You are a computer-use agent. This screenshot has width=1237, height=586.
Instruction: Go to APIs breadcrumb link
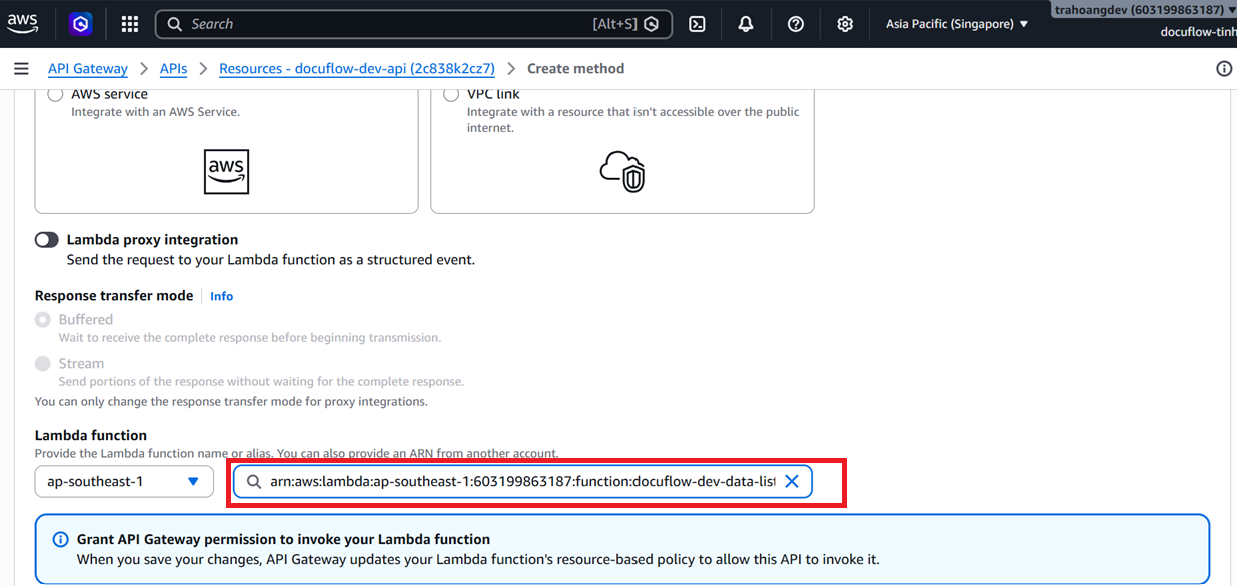pyautogui.click(x=174, y=68)
